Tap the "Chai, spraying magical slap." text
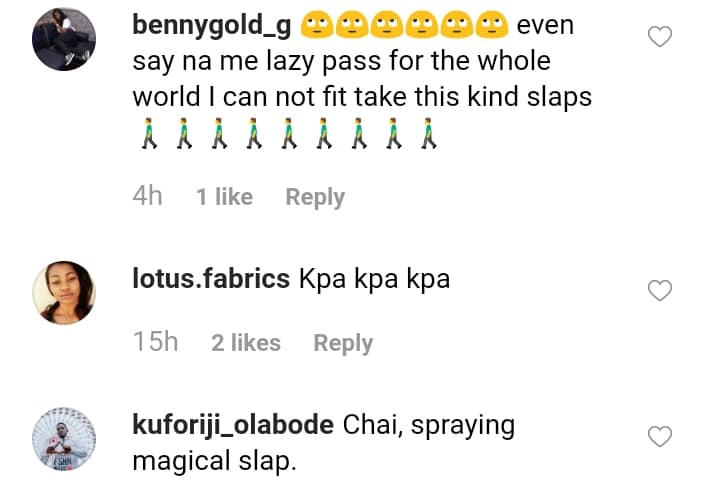The image size is (720, 484). coord(429,426)
